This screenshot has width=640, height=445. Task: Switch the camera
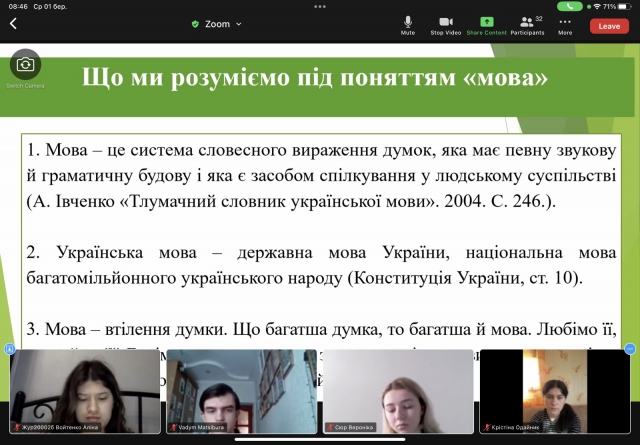click(25, 65)
